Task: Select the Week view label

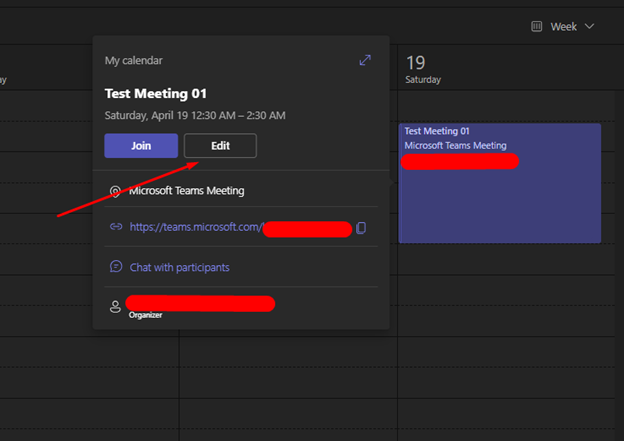Action: [x=564, y=27]
